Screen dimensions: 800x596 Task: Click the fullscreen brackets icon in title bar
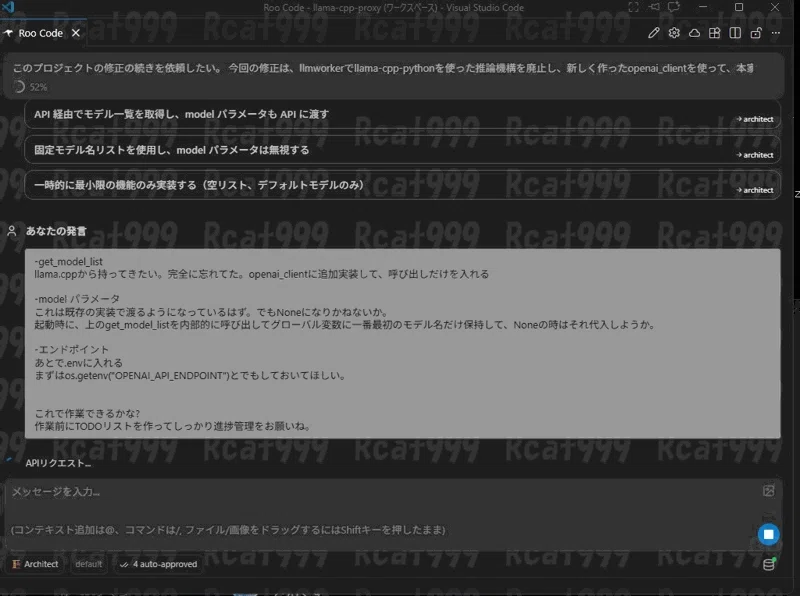[x=633, y=7]
